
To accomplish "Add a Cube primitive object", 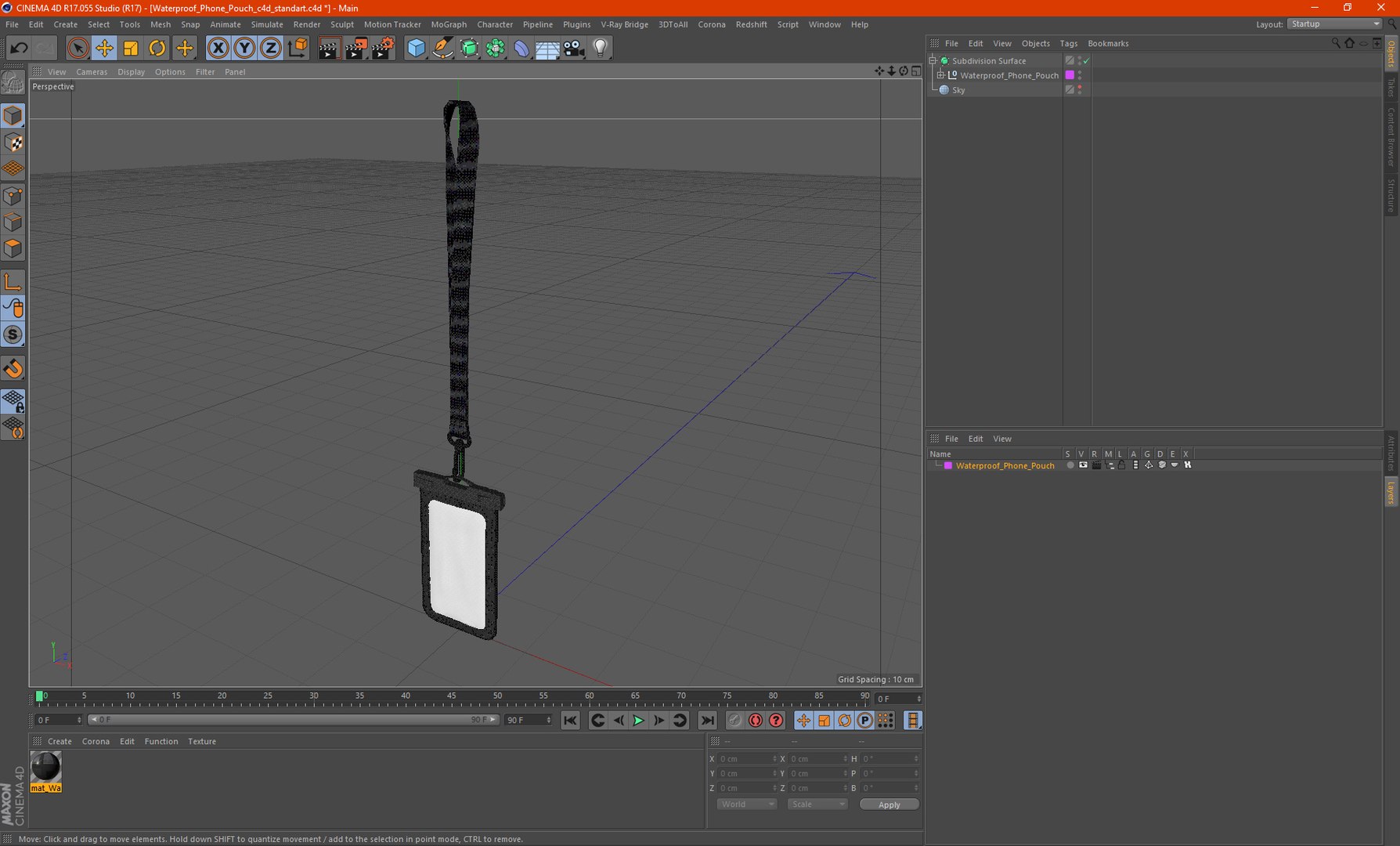I will [x=416, y=48].
